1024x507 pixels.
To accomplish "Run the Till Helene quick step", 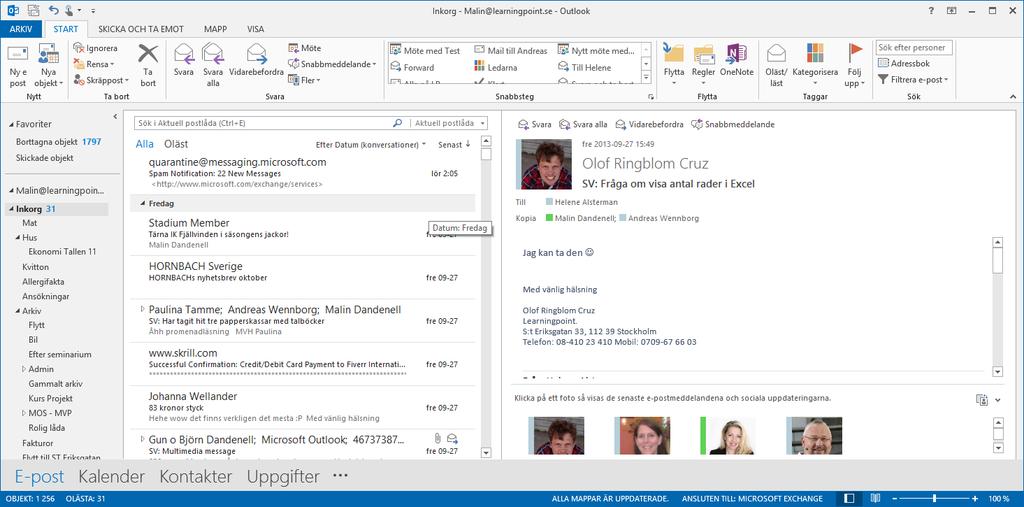I will pos(585,67).
